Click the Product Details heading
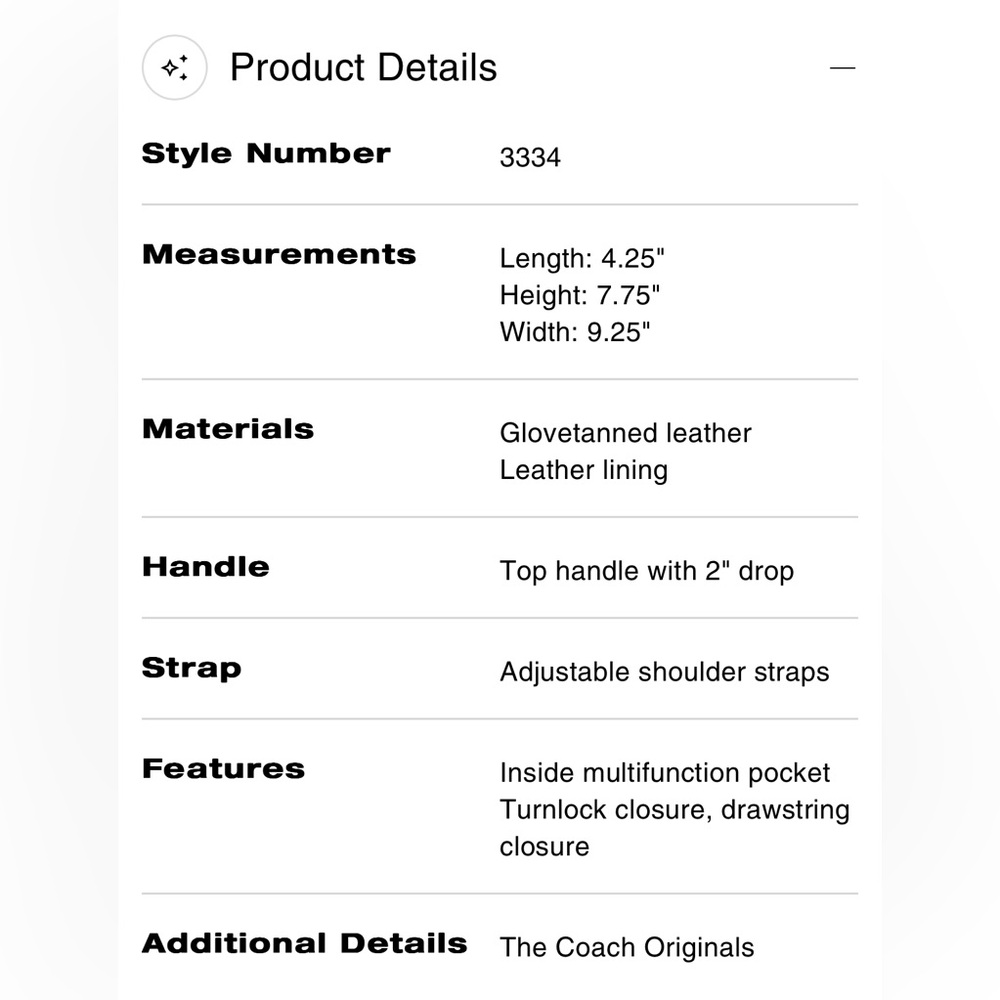The image size is (1000, 1000). click(363, 68)
